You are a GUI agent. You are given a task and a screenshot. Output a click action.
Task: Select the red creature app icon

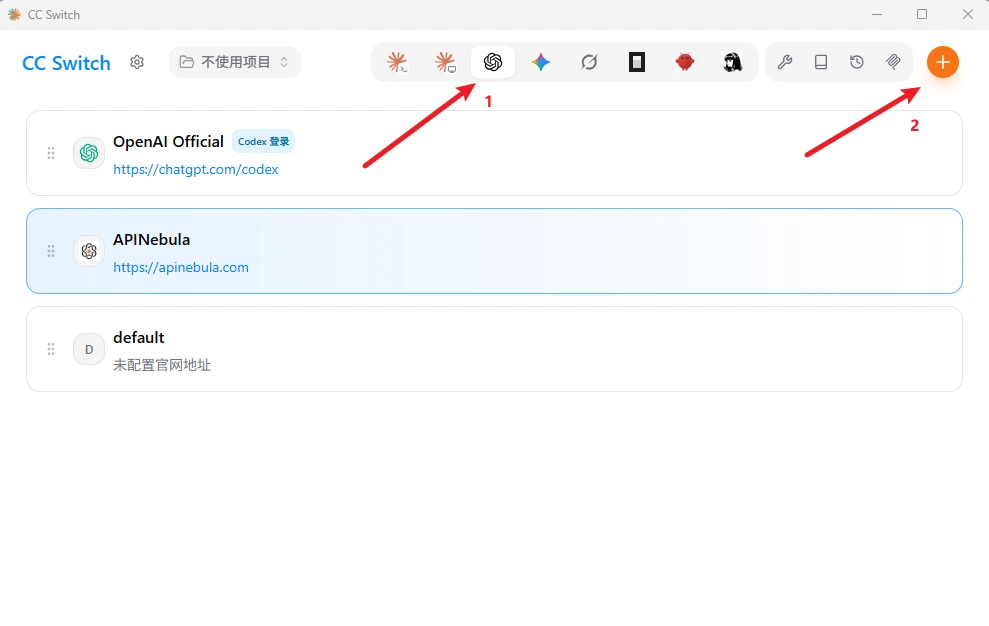(685, 62)
